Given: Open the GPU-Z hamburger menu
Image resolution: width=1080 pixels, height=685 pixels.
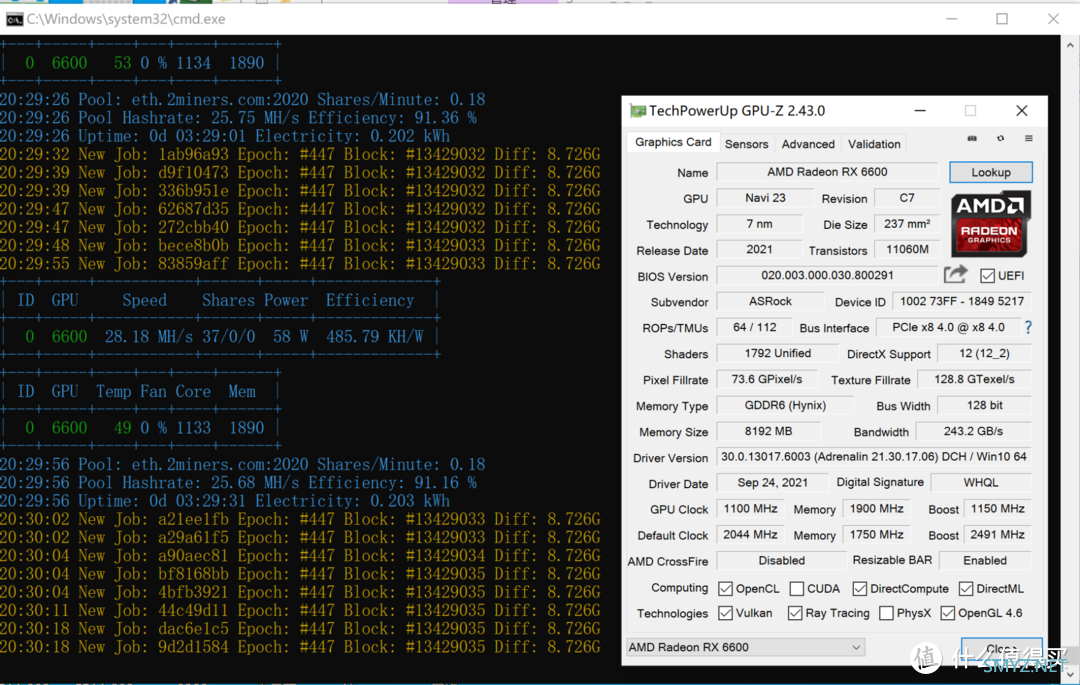Looking at the screenshot, I should tap(1028, 138).
